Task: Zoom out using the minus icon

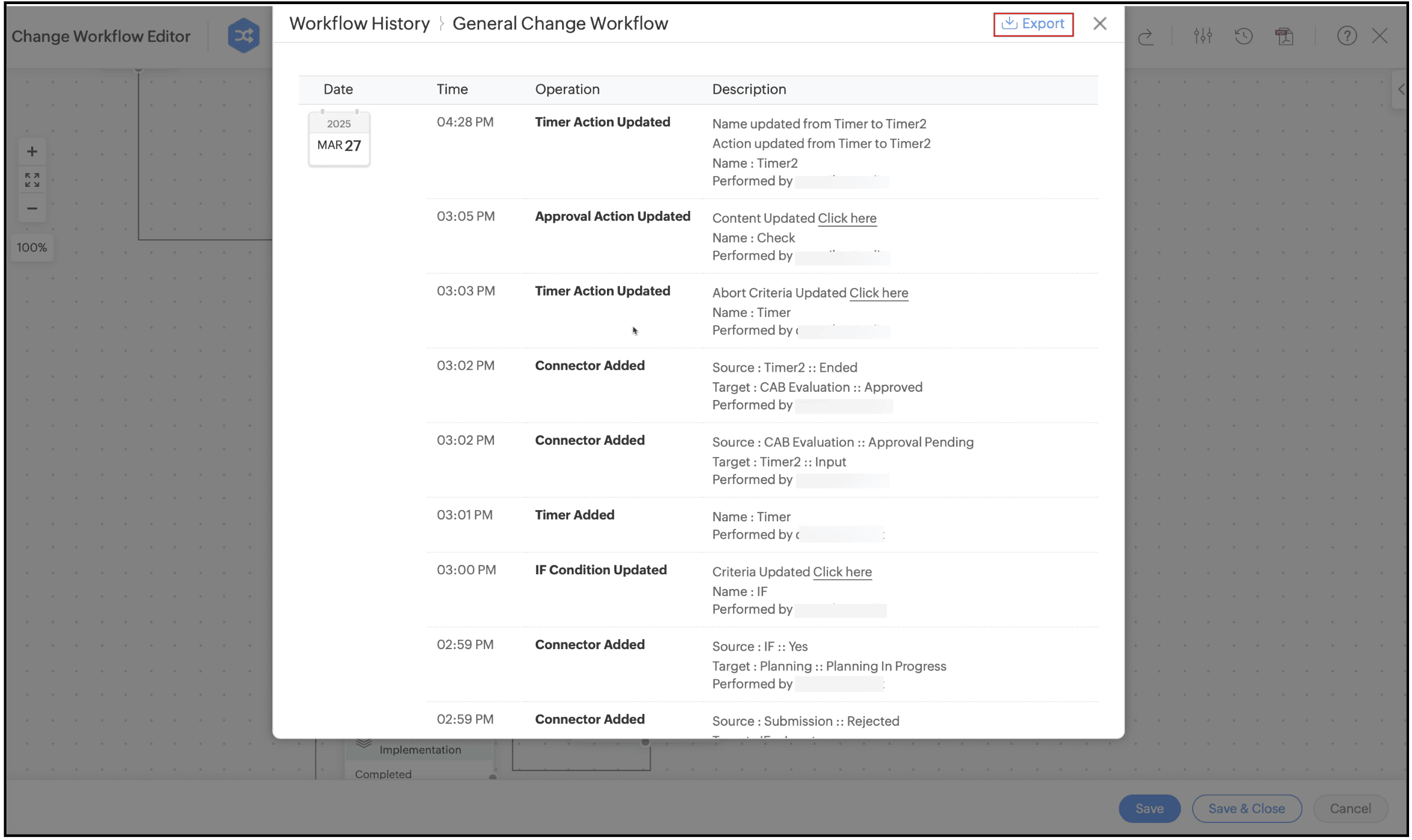Action: pyautogui.click(x=32, y=208)
